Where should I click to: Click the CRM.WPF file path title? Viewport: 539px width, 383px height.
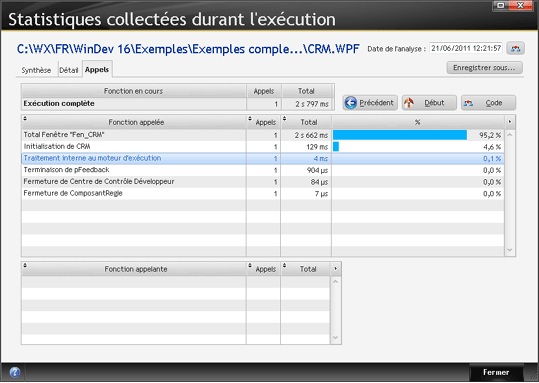[188, 49]
